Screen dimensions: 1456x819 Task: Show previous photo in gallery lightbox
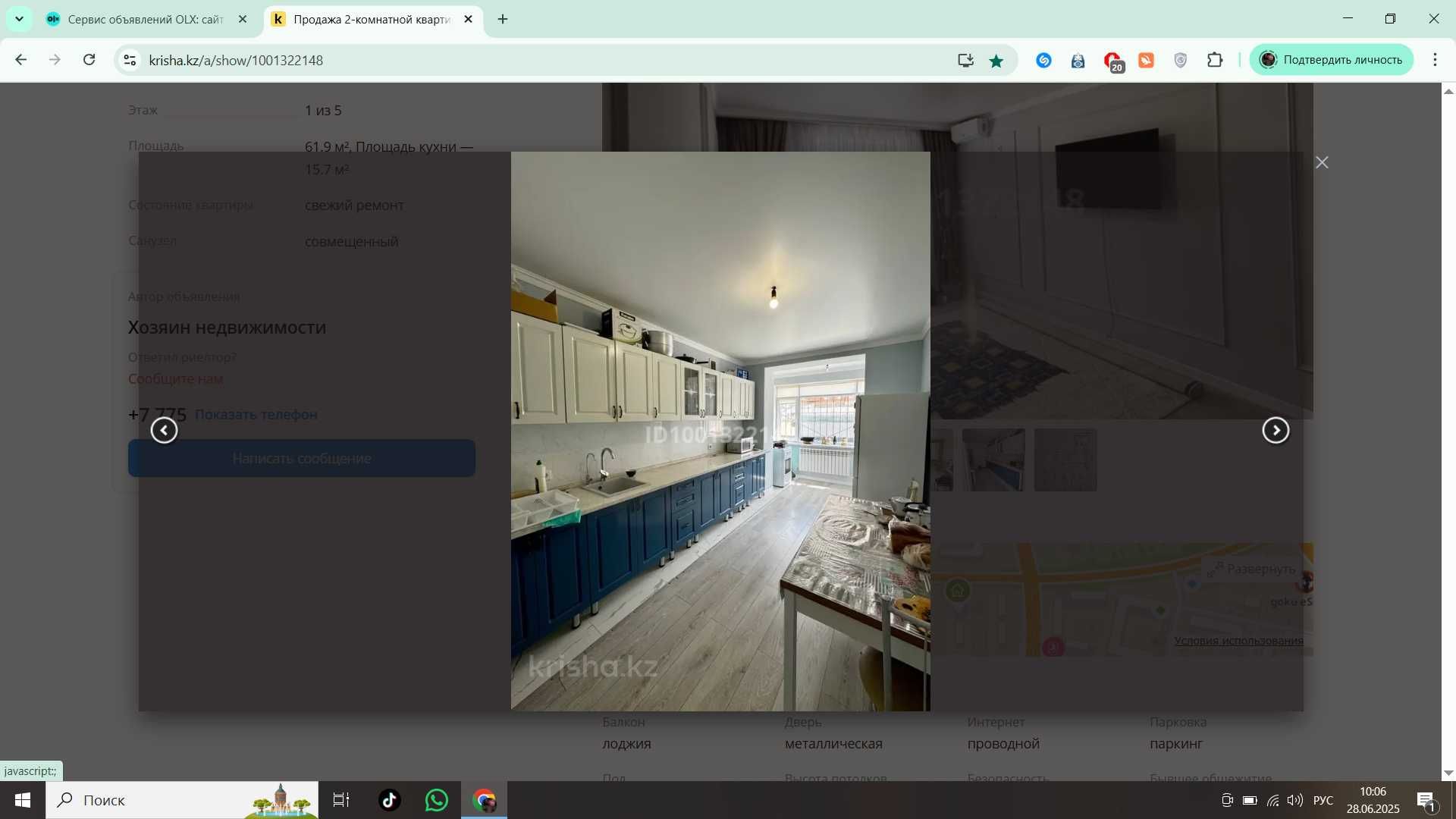coord(164,430)
